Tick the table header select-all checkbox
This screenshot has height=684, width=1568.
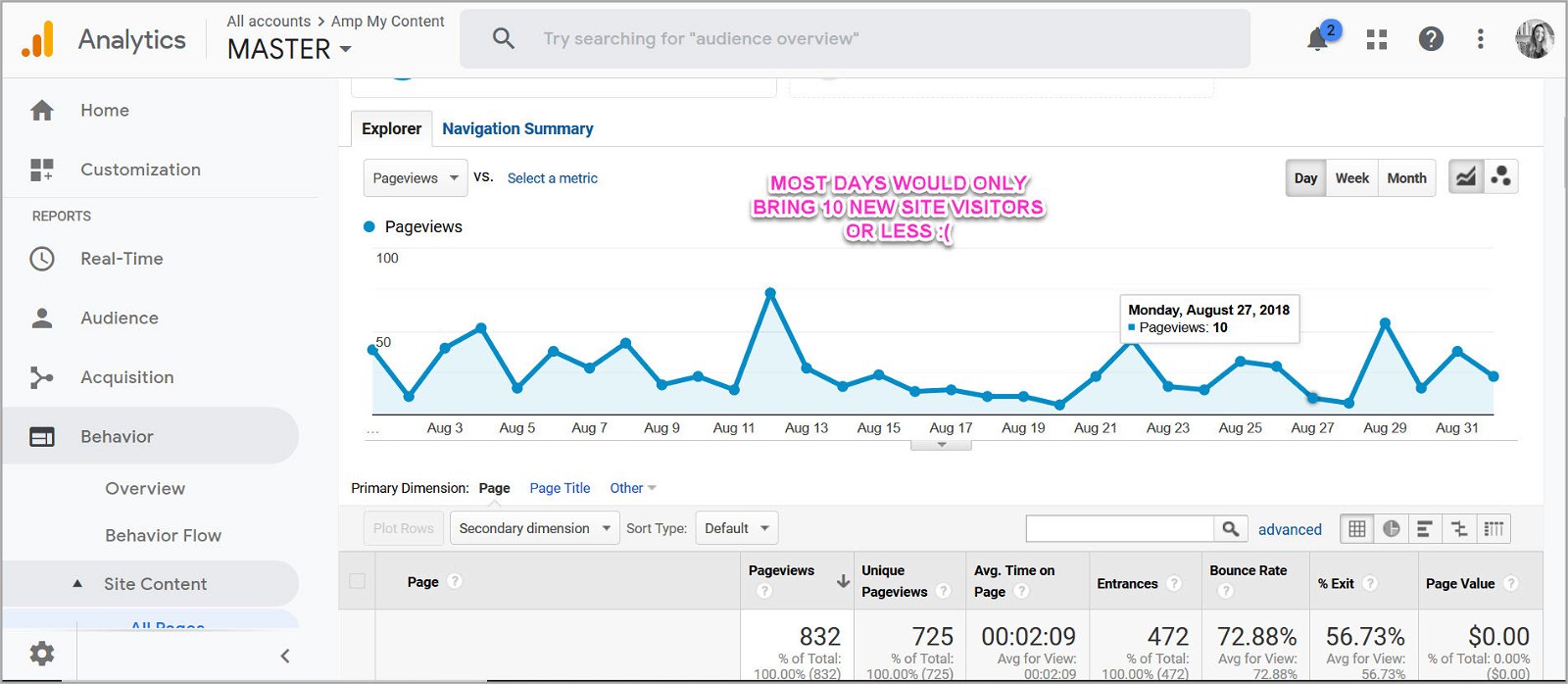pyautogui.click(x=358, y=581)
